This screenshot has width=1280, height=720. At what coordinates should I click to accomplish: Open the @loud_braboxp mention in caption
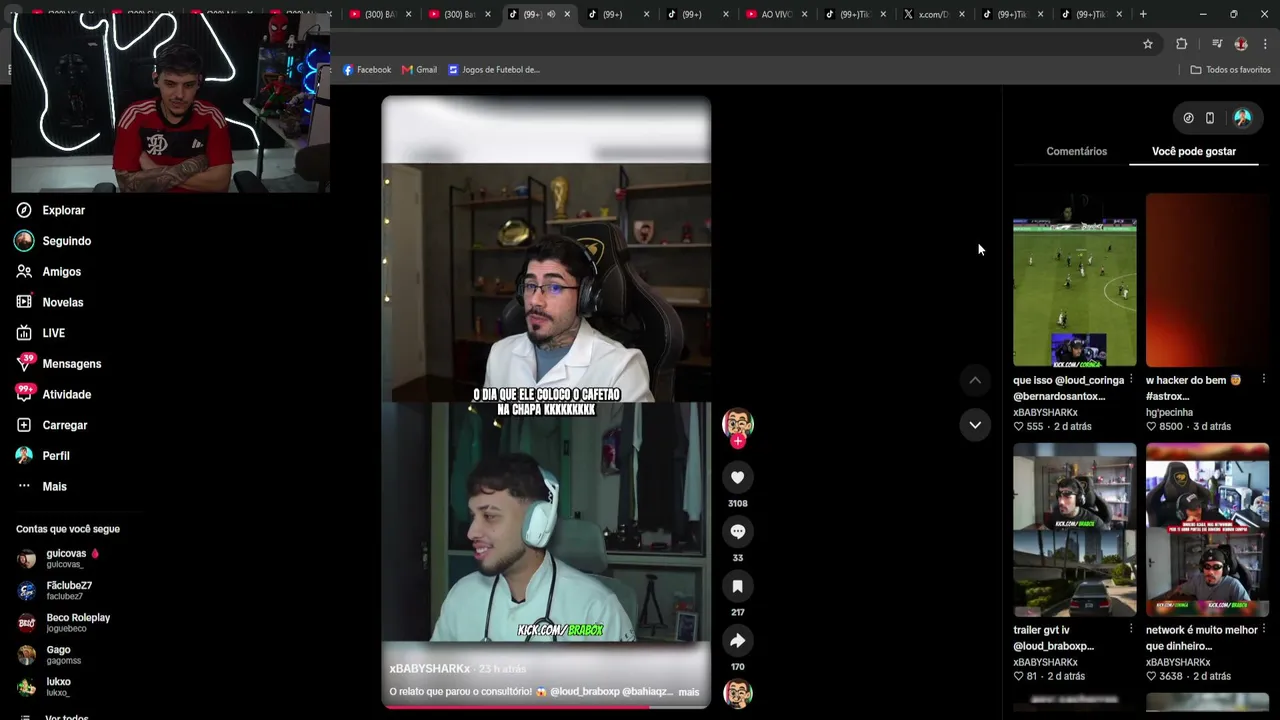pyautogui.click(x=584, y=692)
